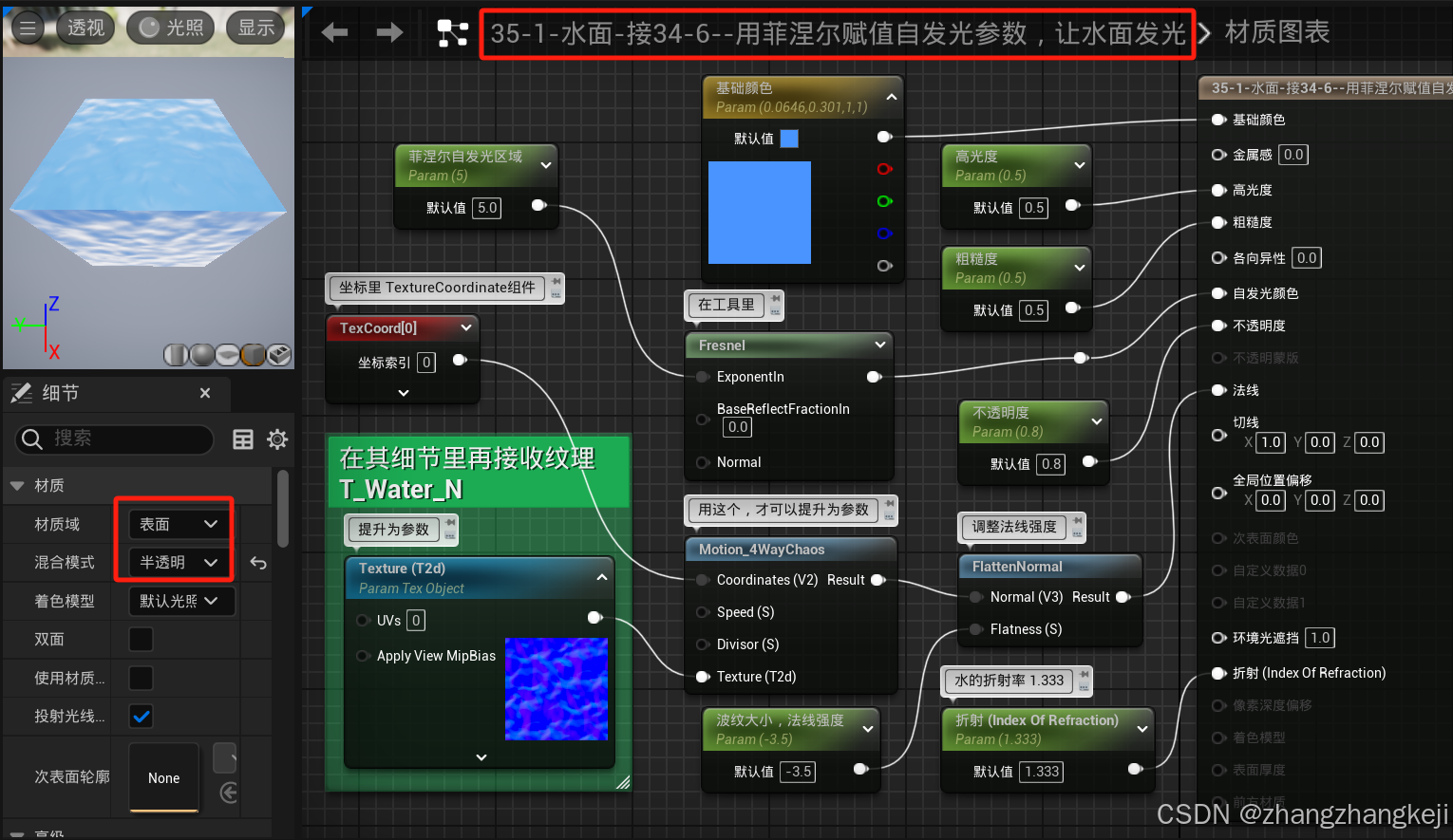Select the sphere preview mesh icon
1453x840 pixels.
point(202,354)
